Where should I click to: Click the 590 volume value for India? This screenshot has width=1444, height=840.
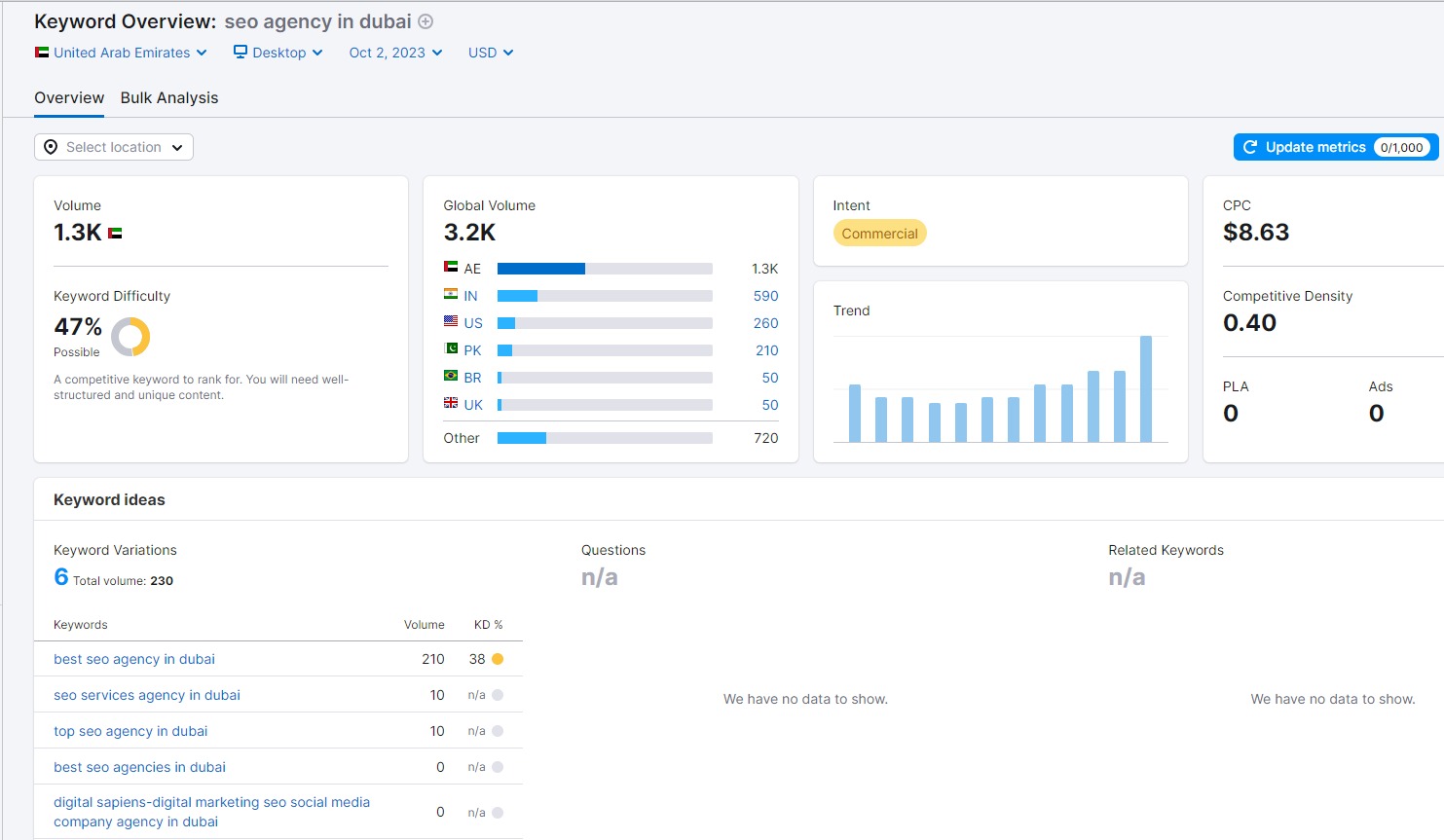(x=765, y=296)
